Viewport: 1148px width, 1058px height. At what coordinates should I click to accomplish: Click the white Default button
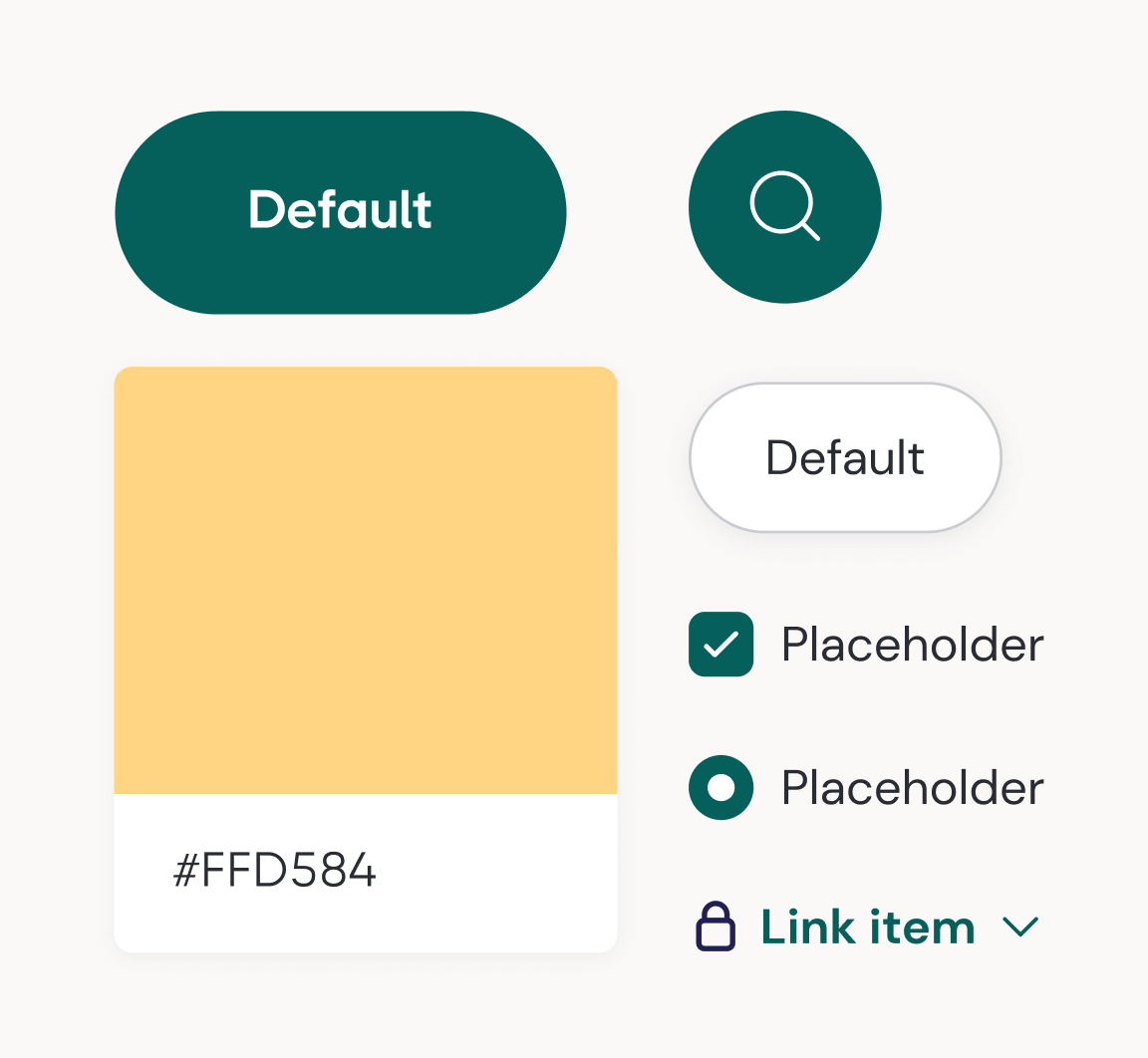(844, 456)
